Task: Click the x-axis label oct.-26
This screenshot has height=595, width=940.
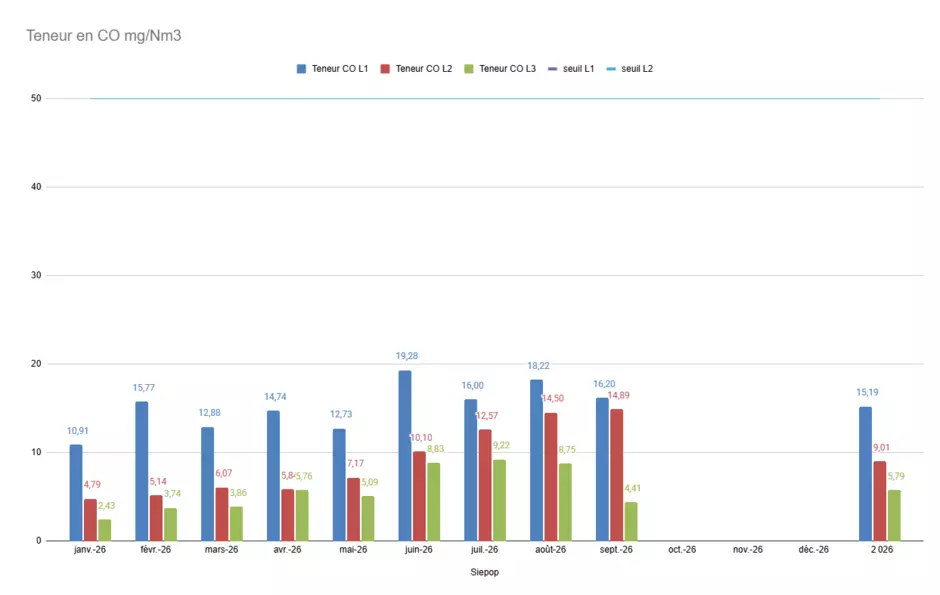Action: click(x=682, y=549)
